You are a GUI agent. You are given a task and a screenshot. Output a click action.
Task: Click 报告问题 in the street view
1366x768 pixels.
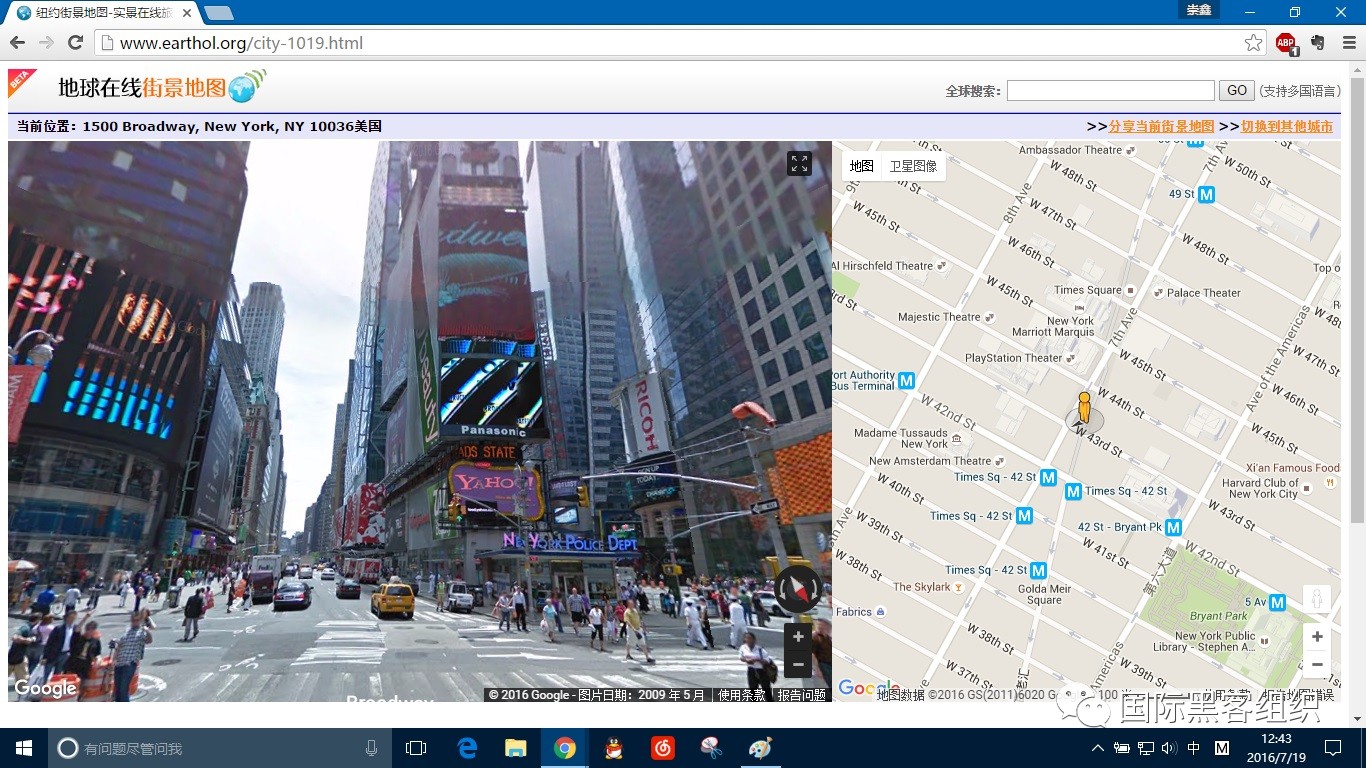[x=802, y=695]
